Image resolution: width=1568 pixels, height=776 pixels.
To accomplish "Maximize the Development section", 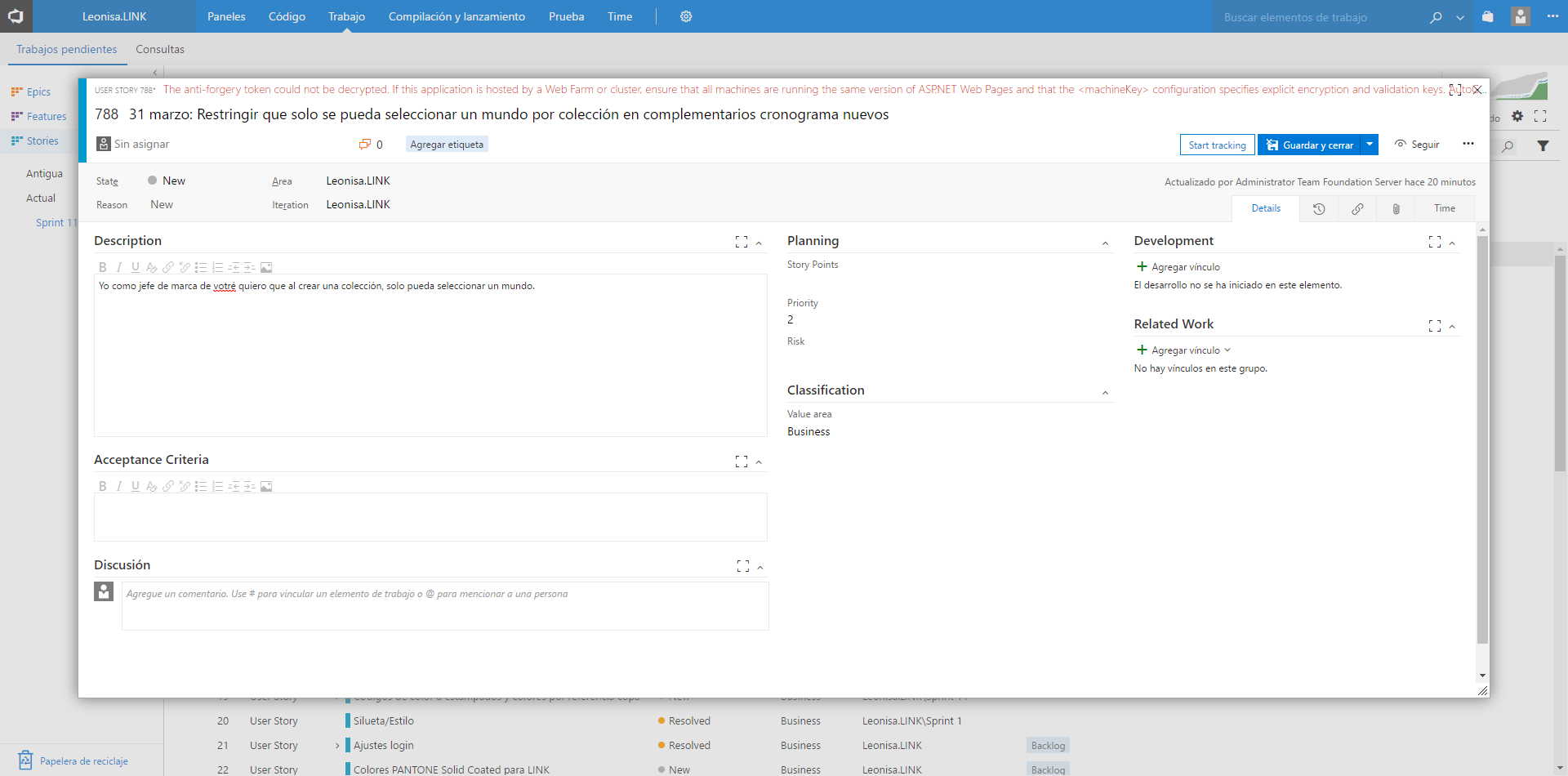I will point(1435,242).
